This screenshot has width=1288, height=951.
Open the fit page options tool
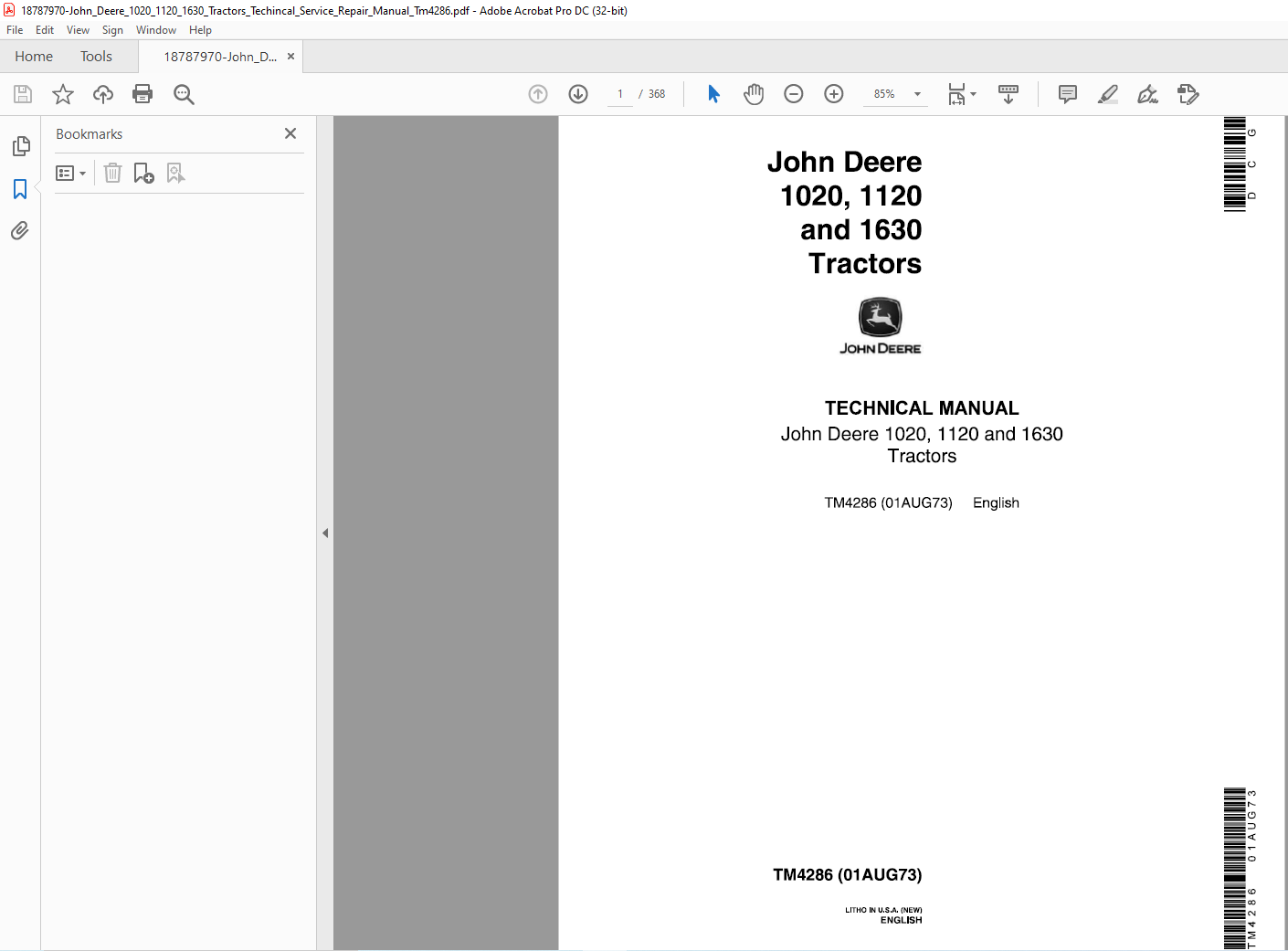(962, 94)
